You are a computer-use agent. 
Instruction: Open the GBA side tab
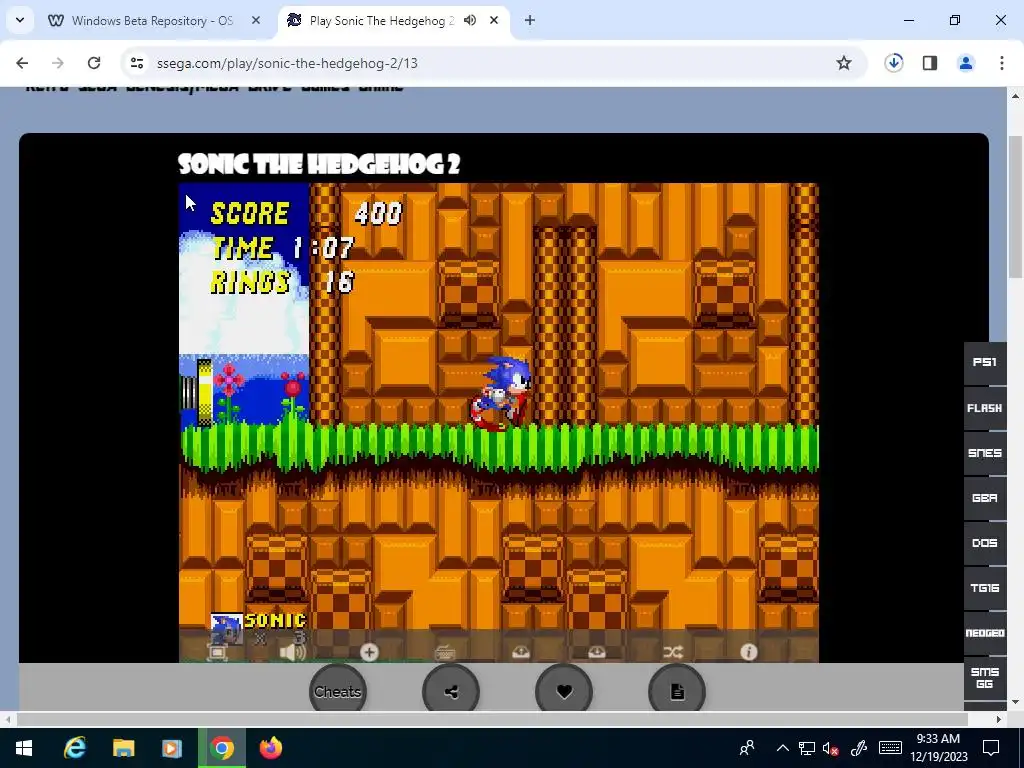(x=985, y=498)
